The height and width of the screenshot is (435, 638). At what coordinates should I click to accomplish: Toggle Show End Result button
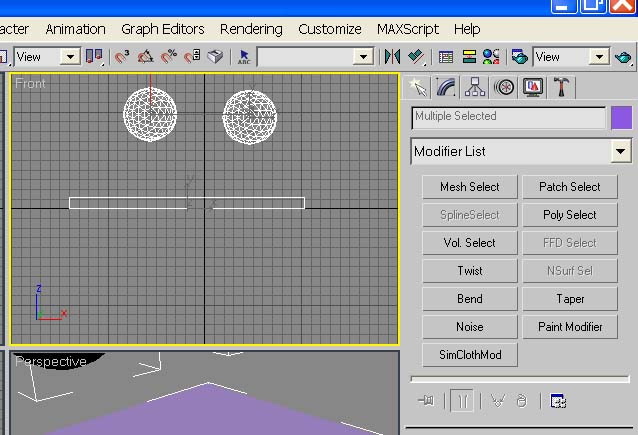coord(462,401)
